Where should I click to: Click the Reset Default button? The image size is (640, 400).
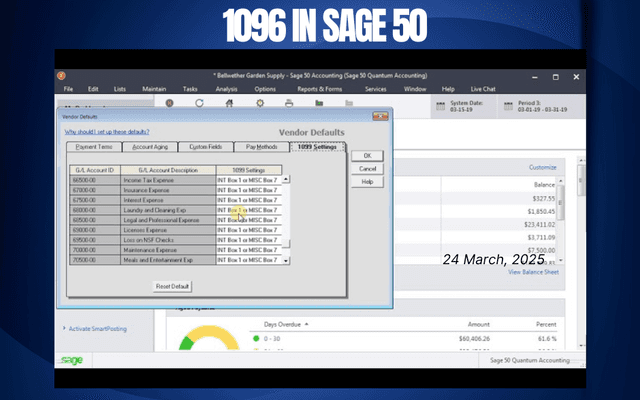(172, 286)
